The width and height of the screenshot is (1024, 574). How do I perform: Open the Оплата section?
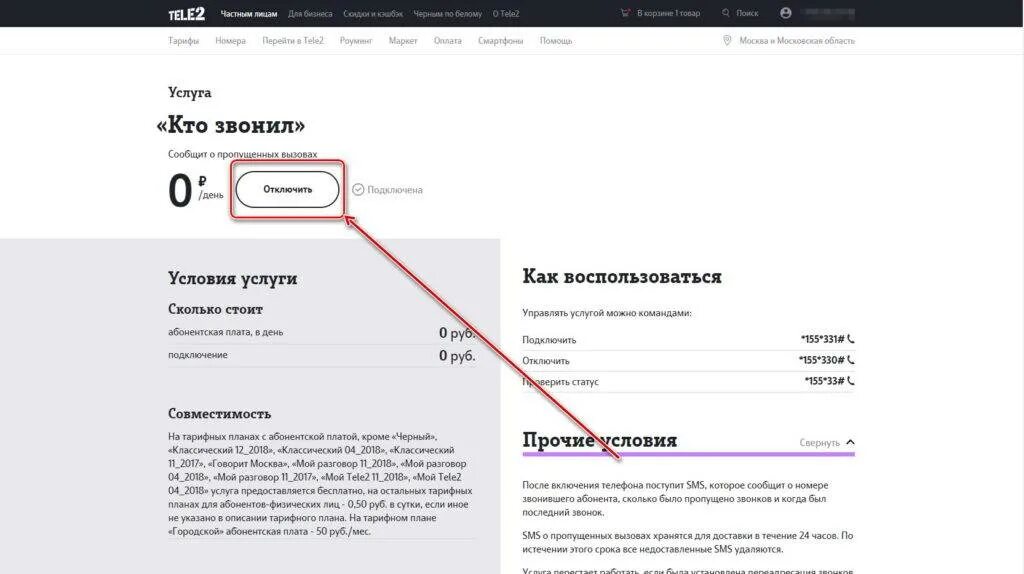point(447,40)
